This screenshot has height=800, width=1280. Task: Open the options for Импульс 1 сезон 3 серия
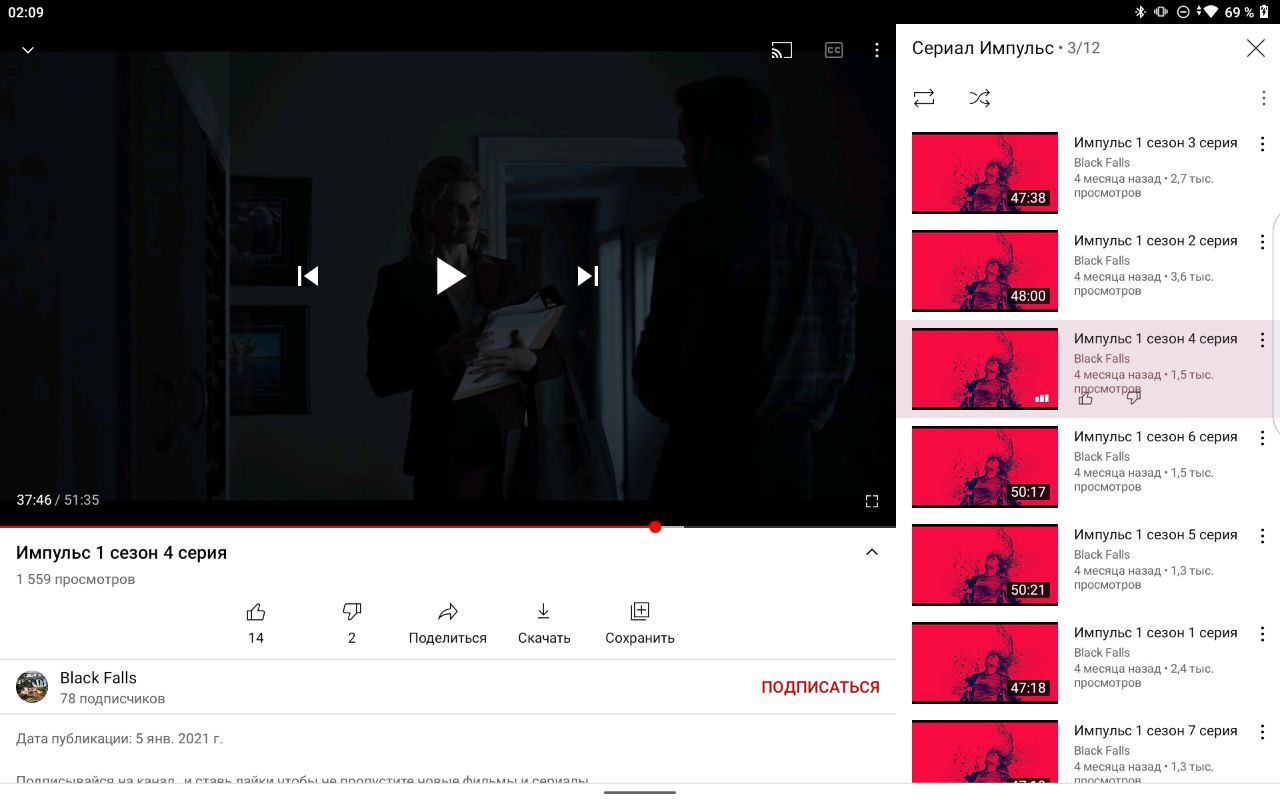1262,144
